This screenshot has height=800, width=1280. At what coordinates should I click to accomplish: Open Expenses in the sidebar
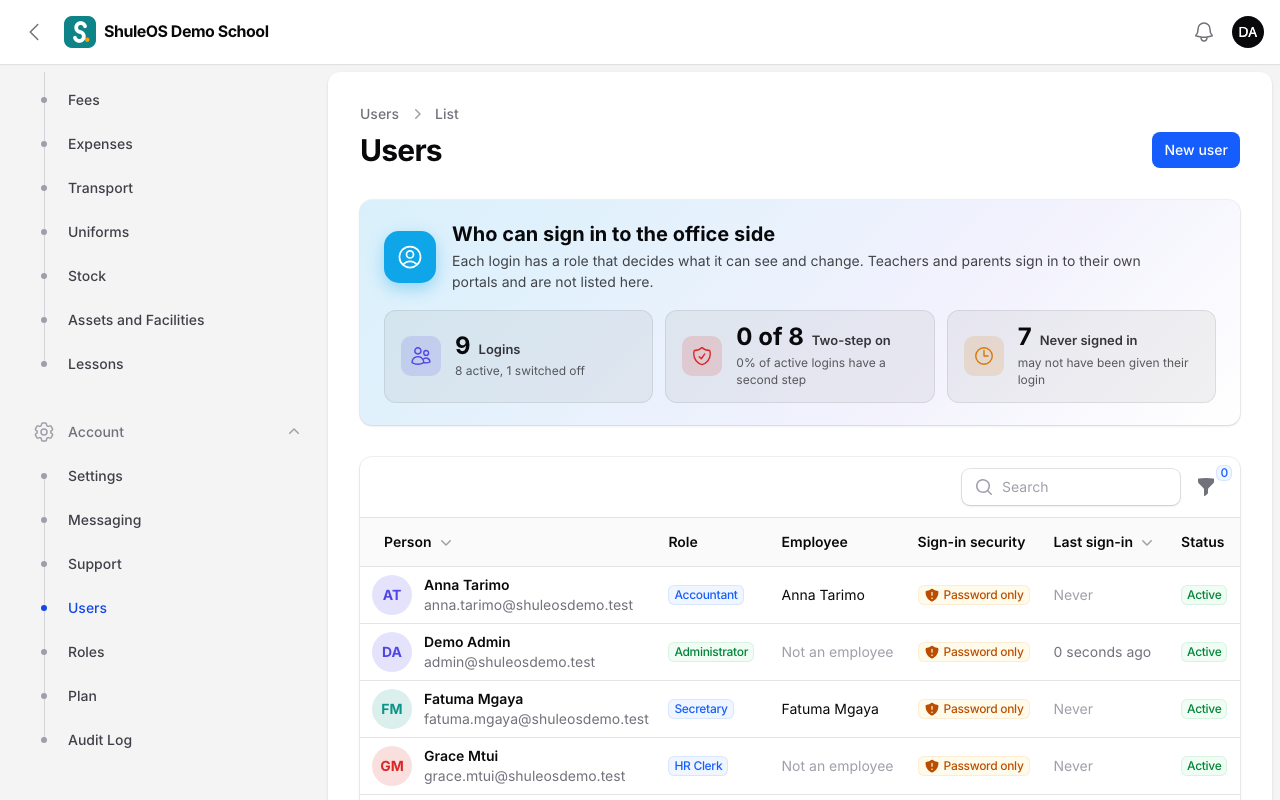[x=100, y=144]
